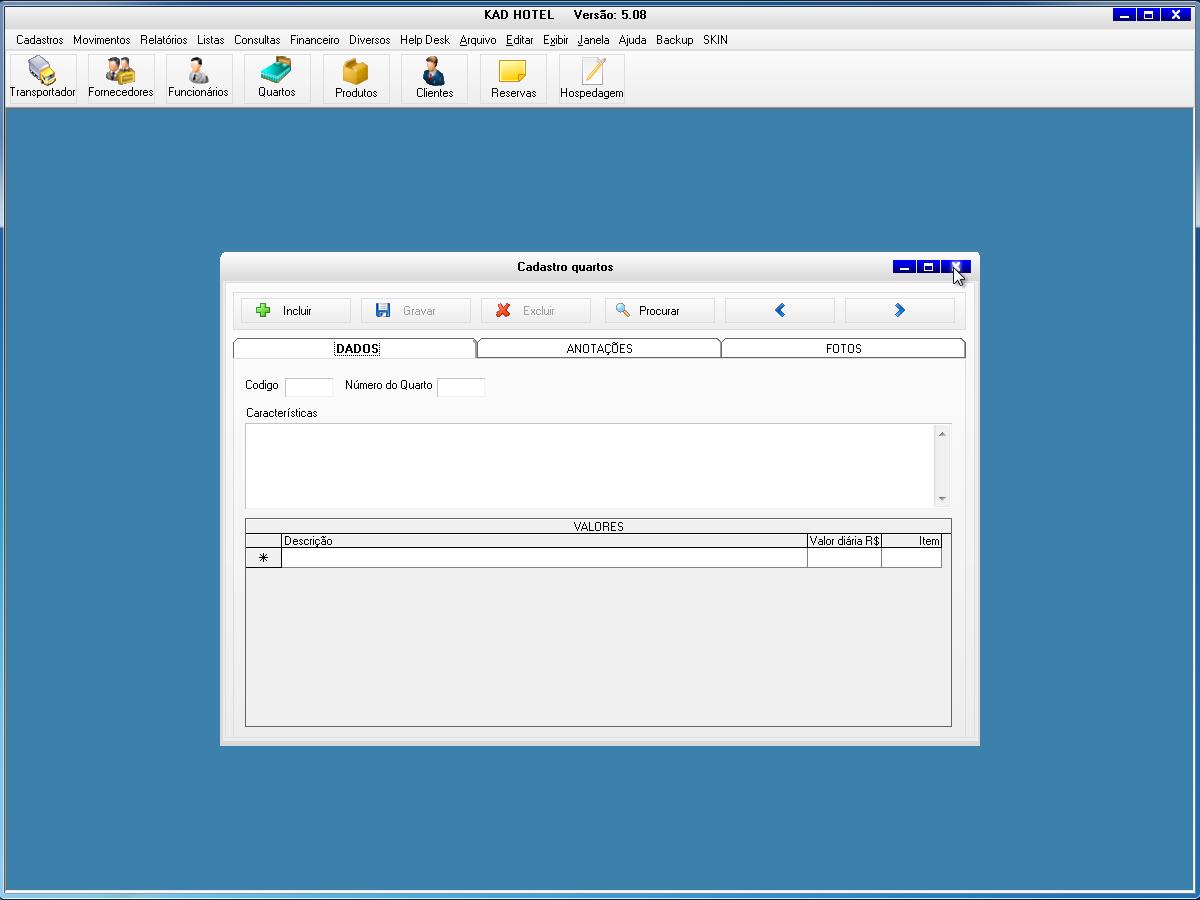Open the Arquivo menu

pos(478,40)
